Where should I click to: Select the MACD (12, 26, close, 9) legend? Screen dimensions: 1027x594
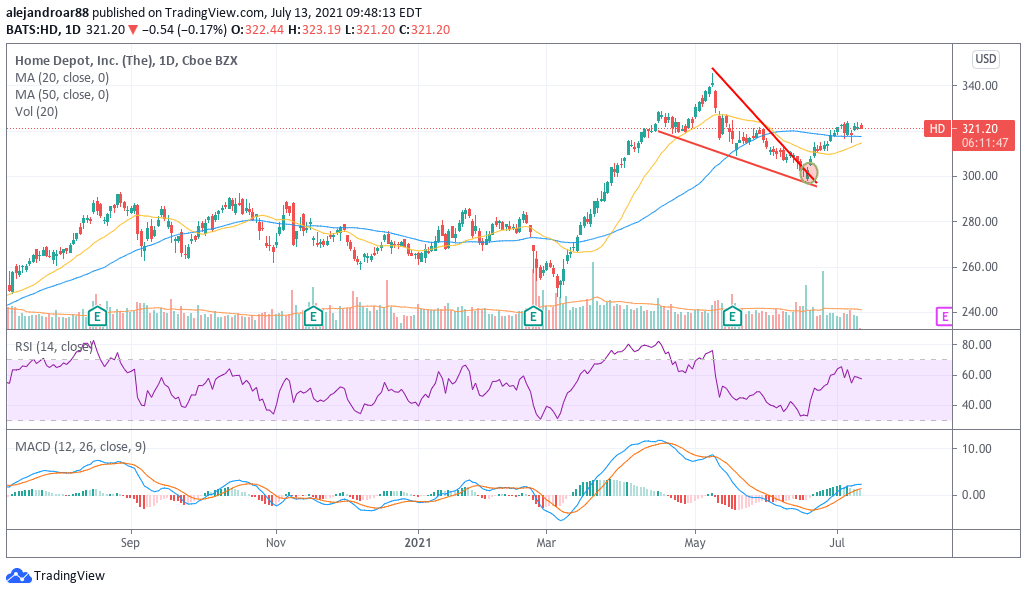[x=81, y=447]
